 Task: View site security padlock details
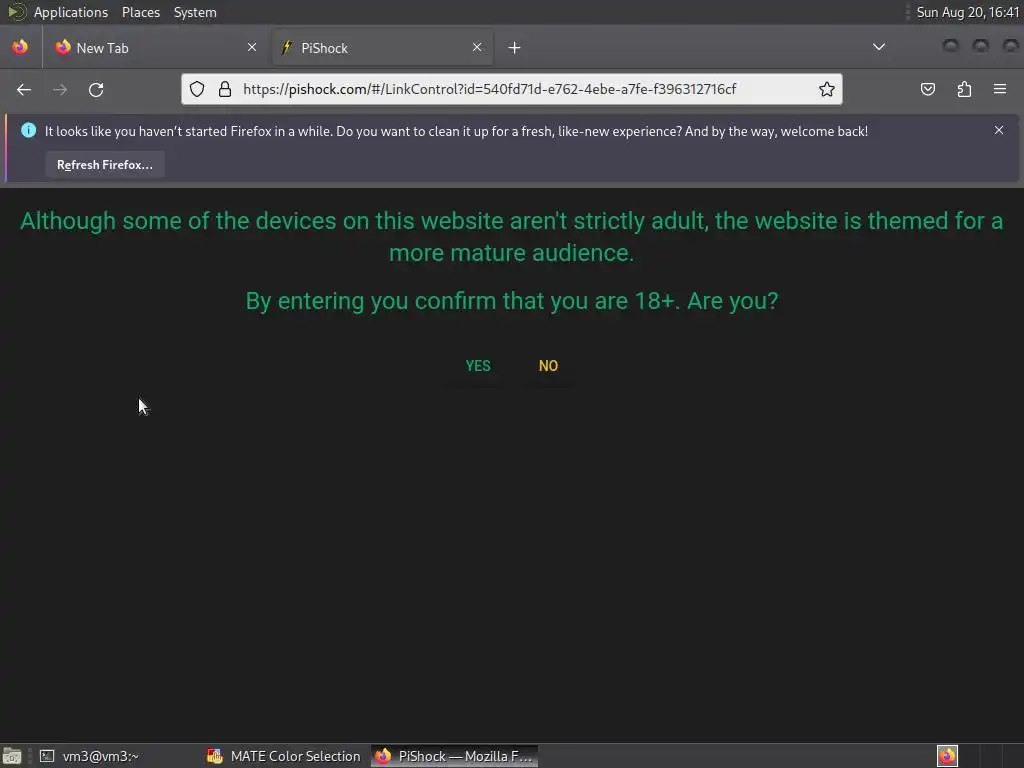click(225, 89)
